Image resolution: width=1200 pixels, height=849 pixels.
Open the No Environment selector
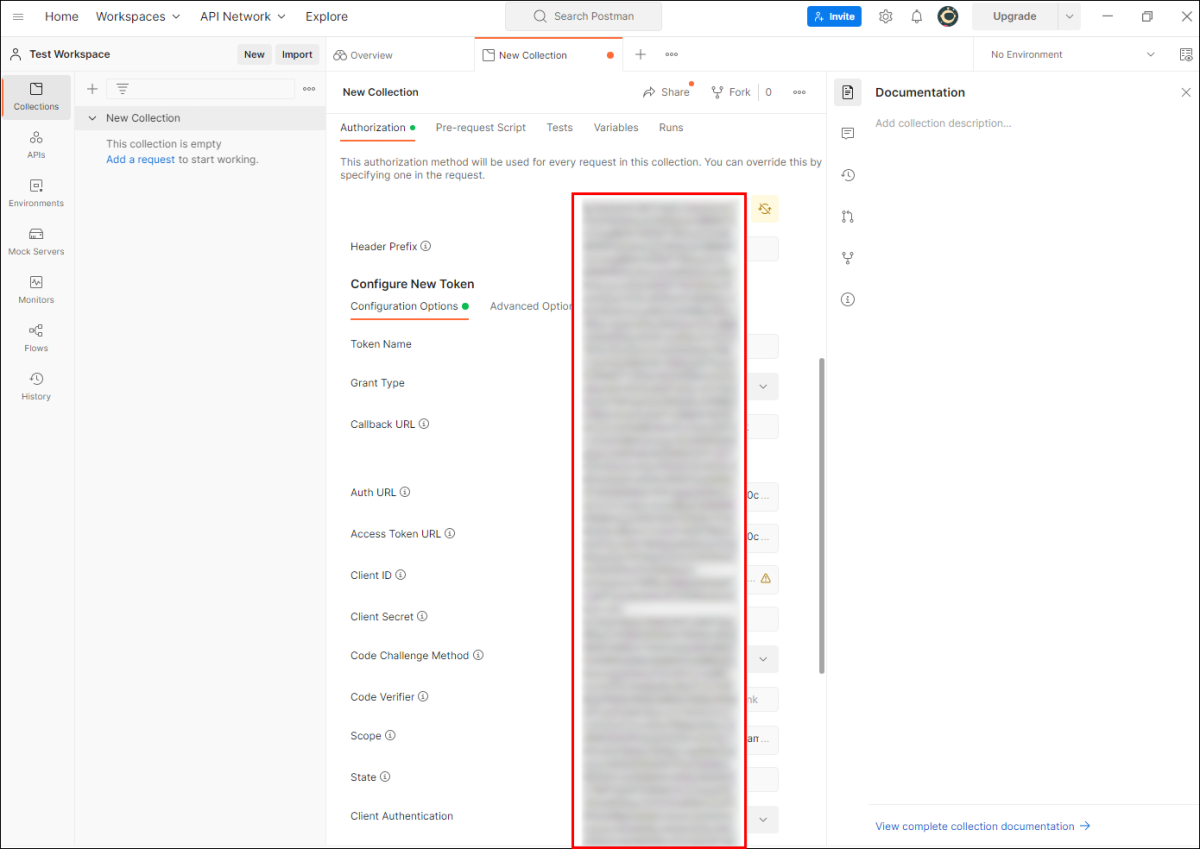(x=1072, y=55)
